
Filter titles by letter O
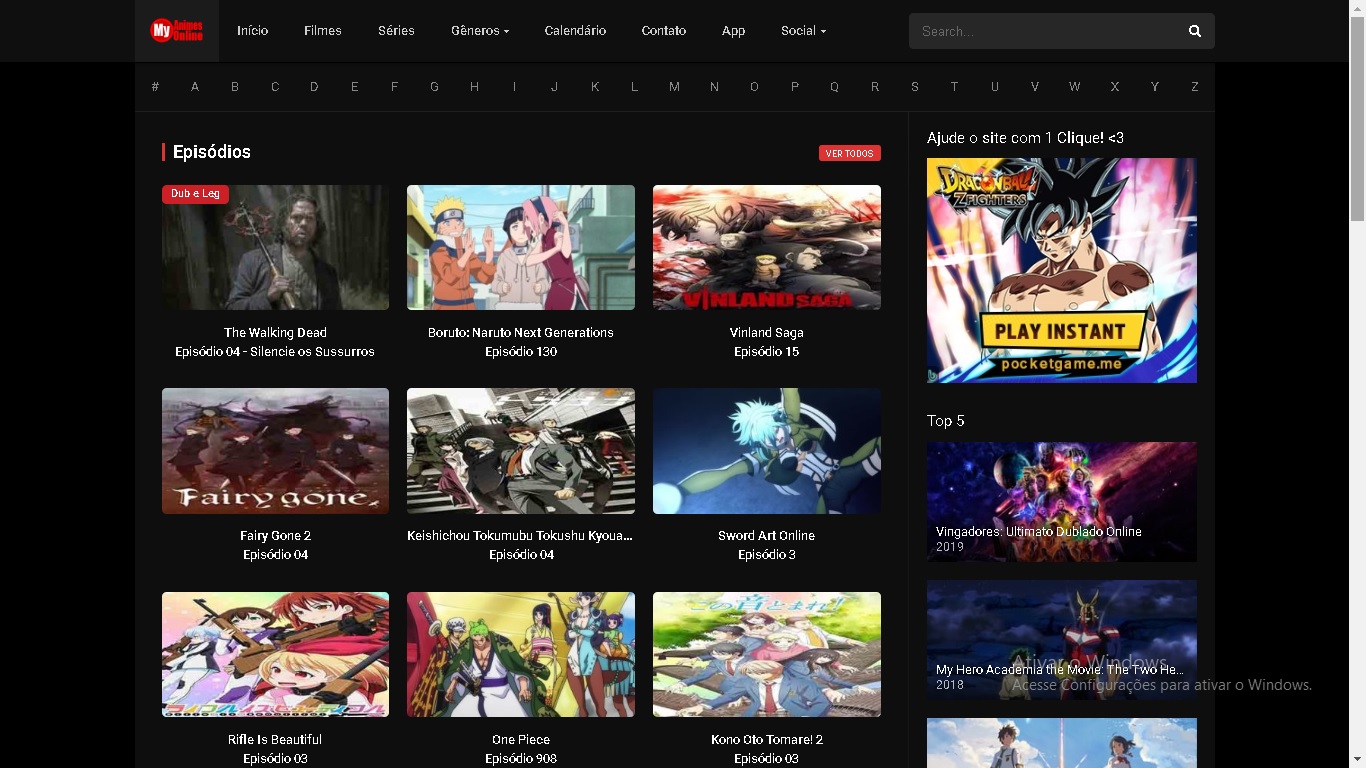pyautogui.click(x=754, y=87)
